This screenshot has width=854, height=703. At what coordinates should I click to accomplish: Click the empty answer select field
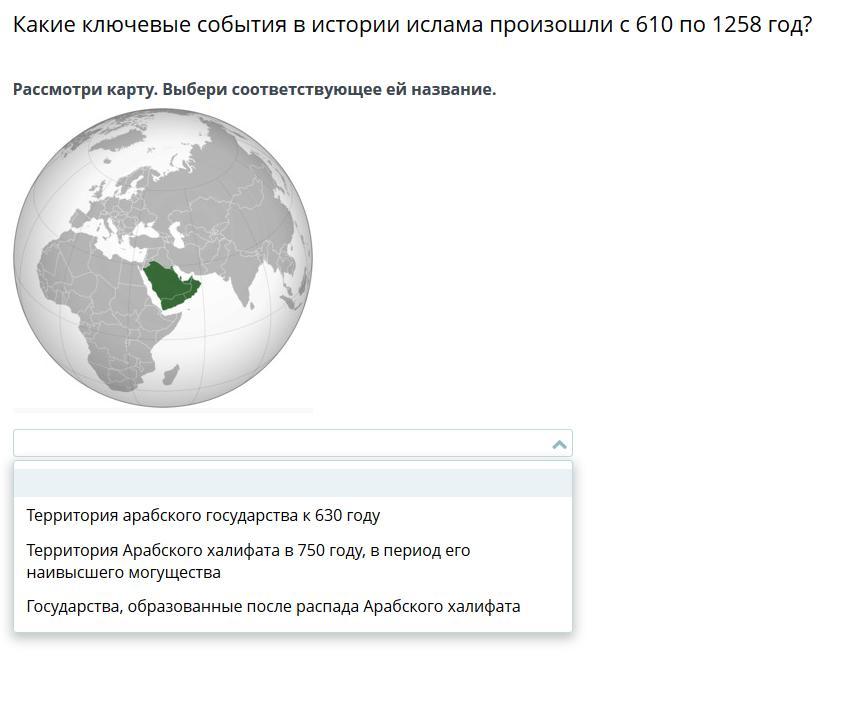click(292, 443)
